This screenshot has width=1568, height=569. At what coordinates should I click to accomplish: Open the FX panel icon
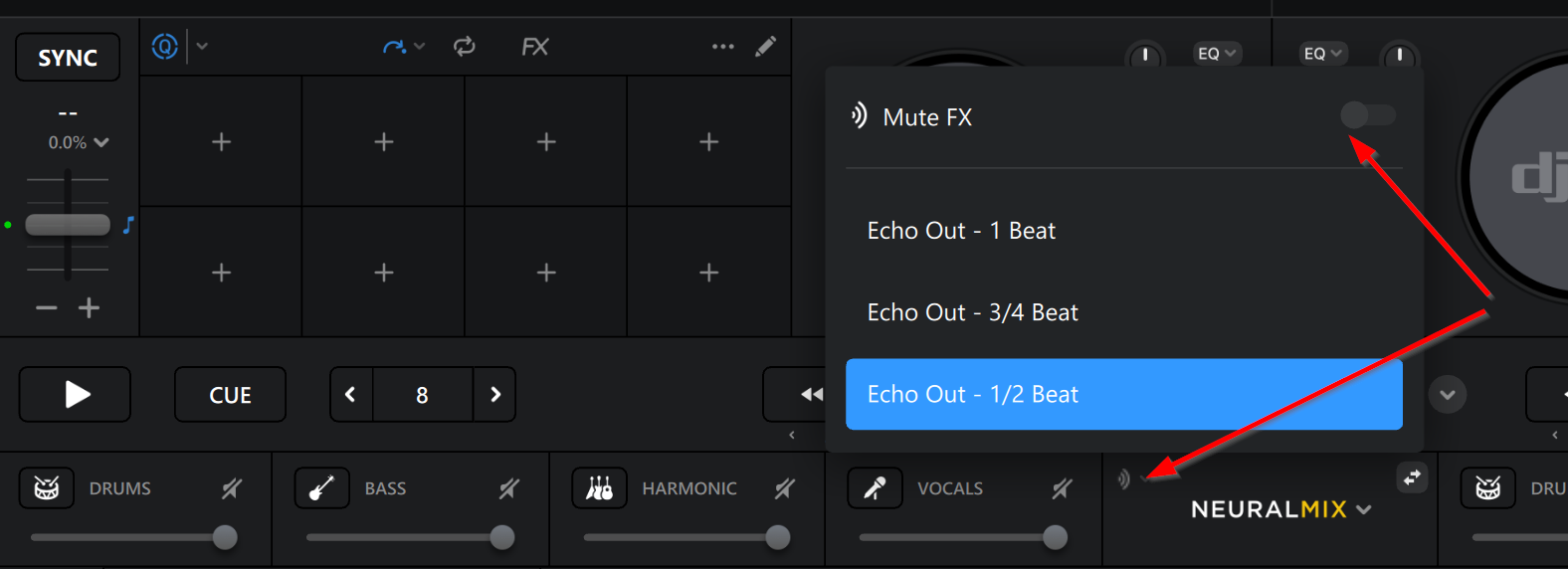534,47
